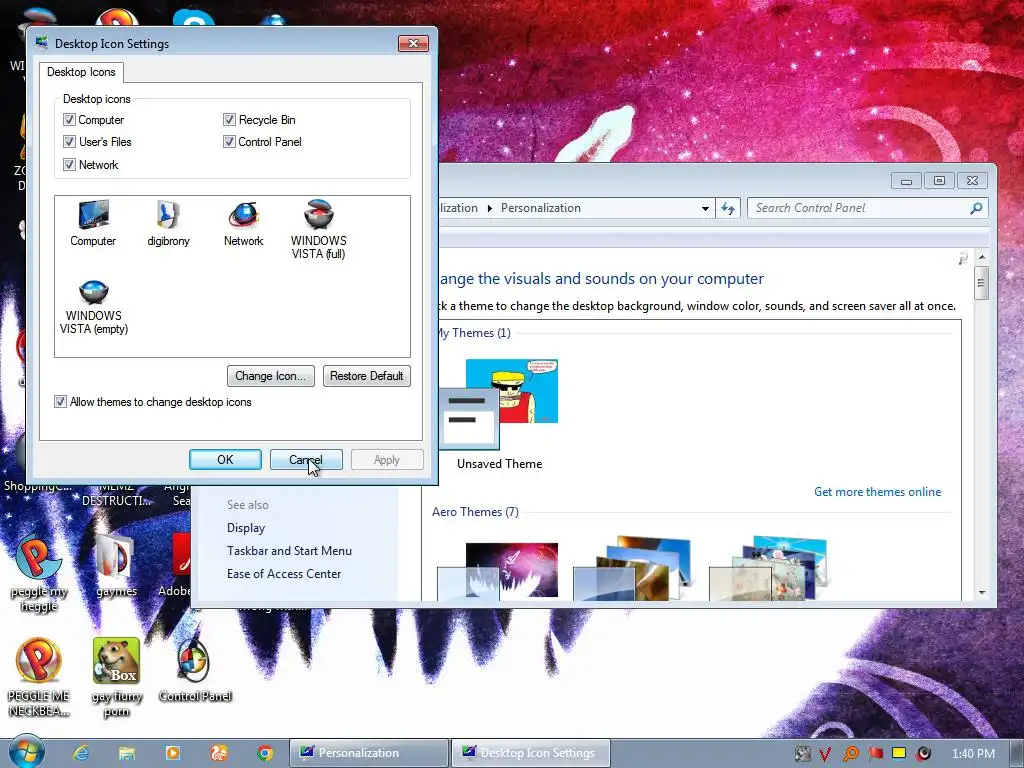Click the refresh button beside the address bar

pos(728,208)
